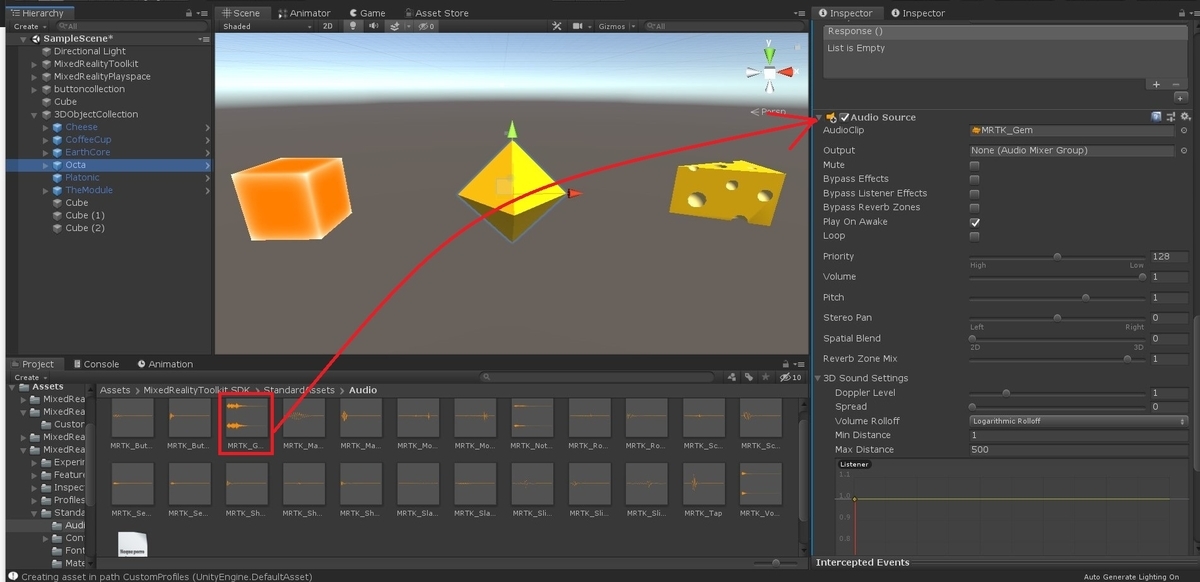Switch to the Game tab
Image resolution: width=1200 pixels, height=582 pixels.
coord(367,13)
